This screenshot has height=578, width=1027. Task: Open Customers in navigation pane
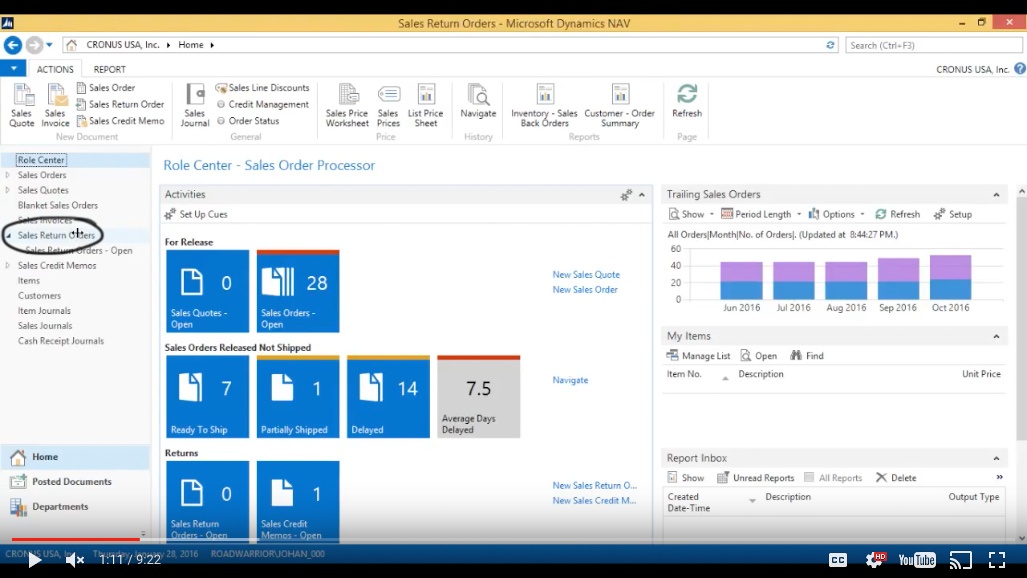coord(39,296)
